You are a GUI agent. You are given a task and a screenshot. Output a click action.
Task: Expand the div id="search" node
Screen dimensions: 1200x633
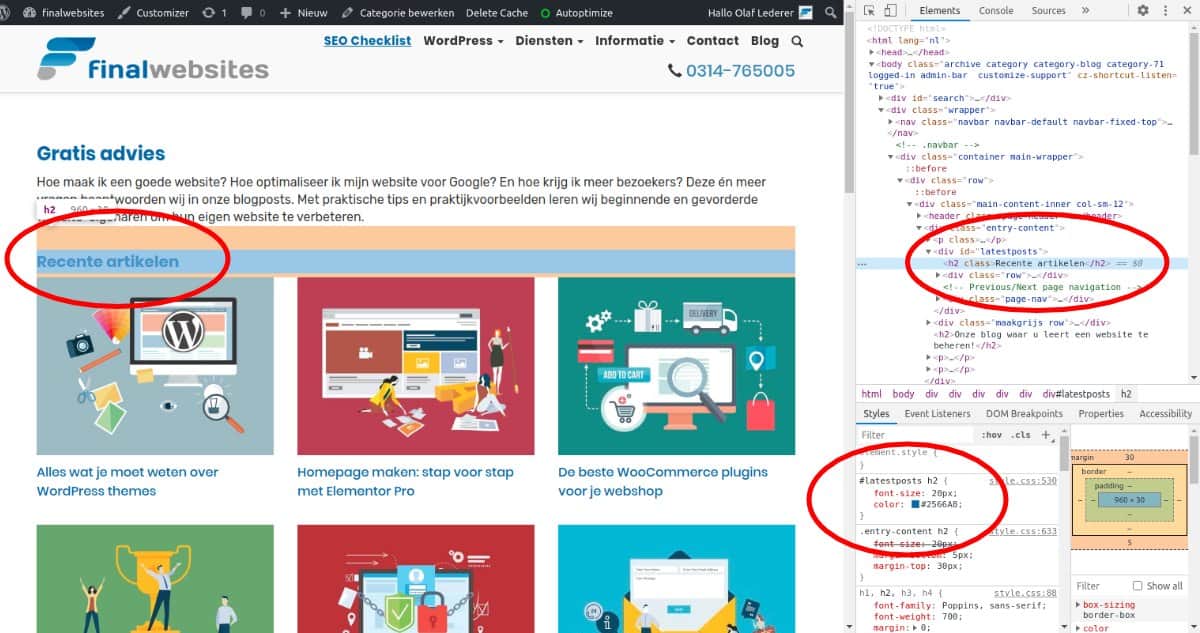click(881, 98)
